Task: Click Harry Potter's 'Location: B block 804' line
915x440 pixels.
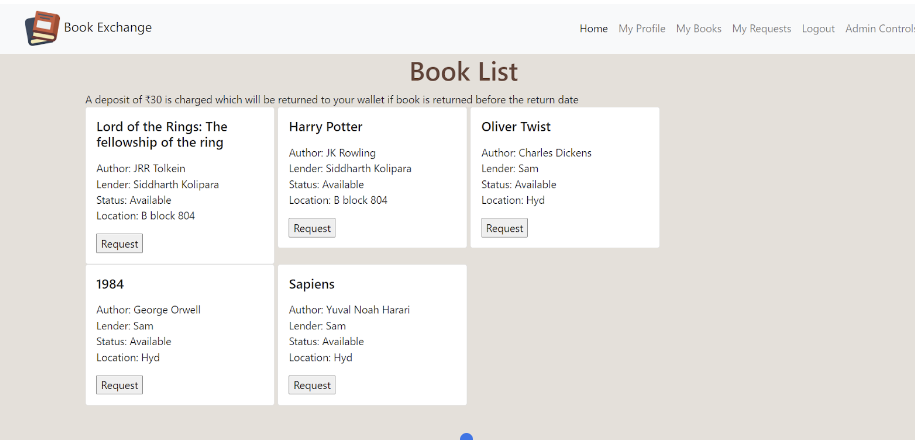Action: pos(338,200)
